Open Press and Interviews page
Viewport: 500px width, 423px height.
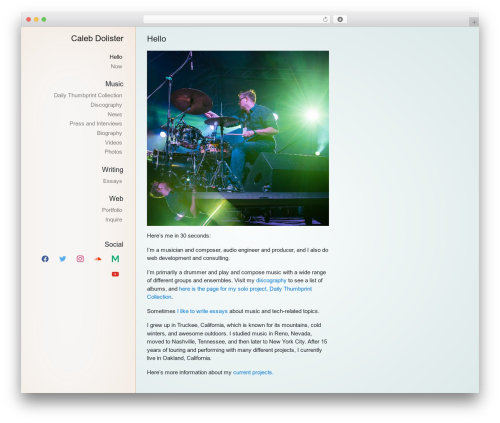coord(96,124)
